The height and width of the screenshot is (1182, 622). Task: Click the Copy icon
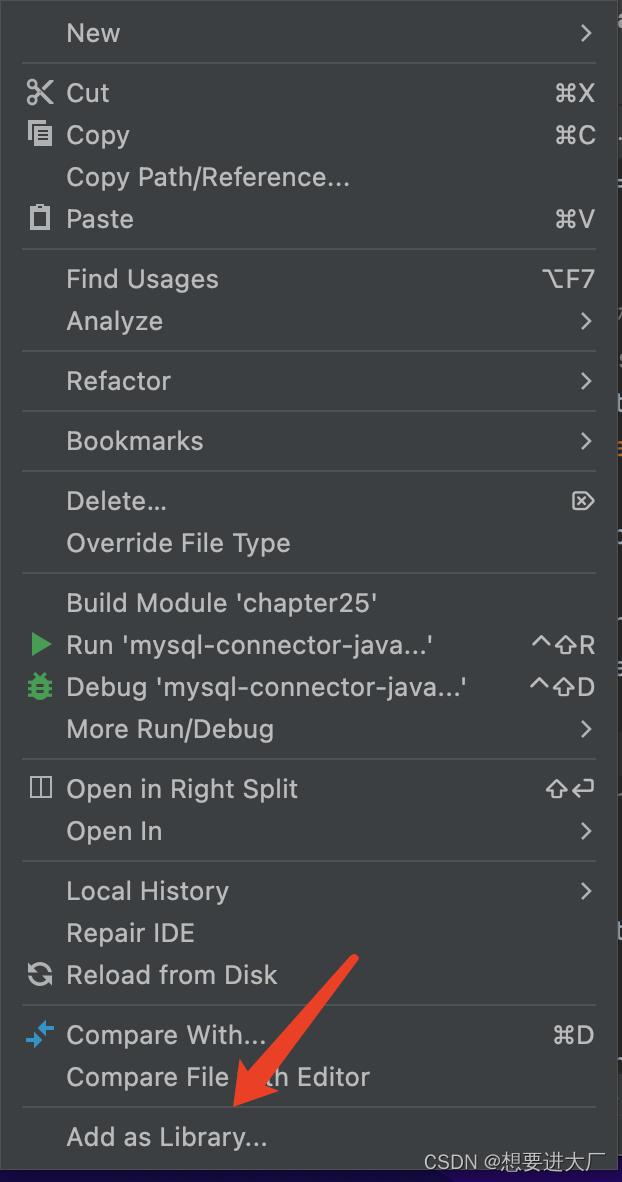pos(40,134)
